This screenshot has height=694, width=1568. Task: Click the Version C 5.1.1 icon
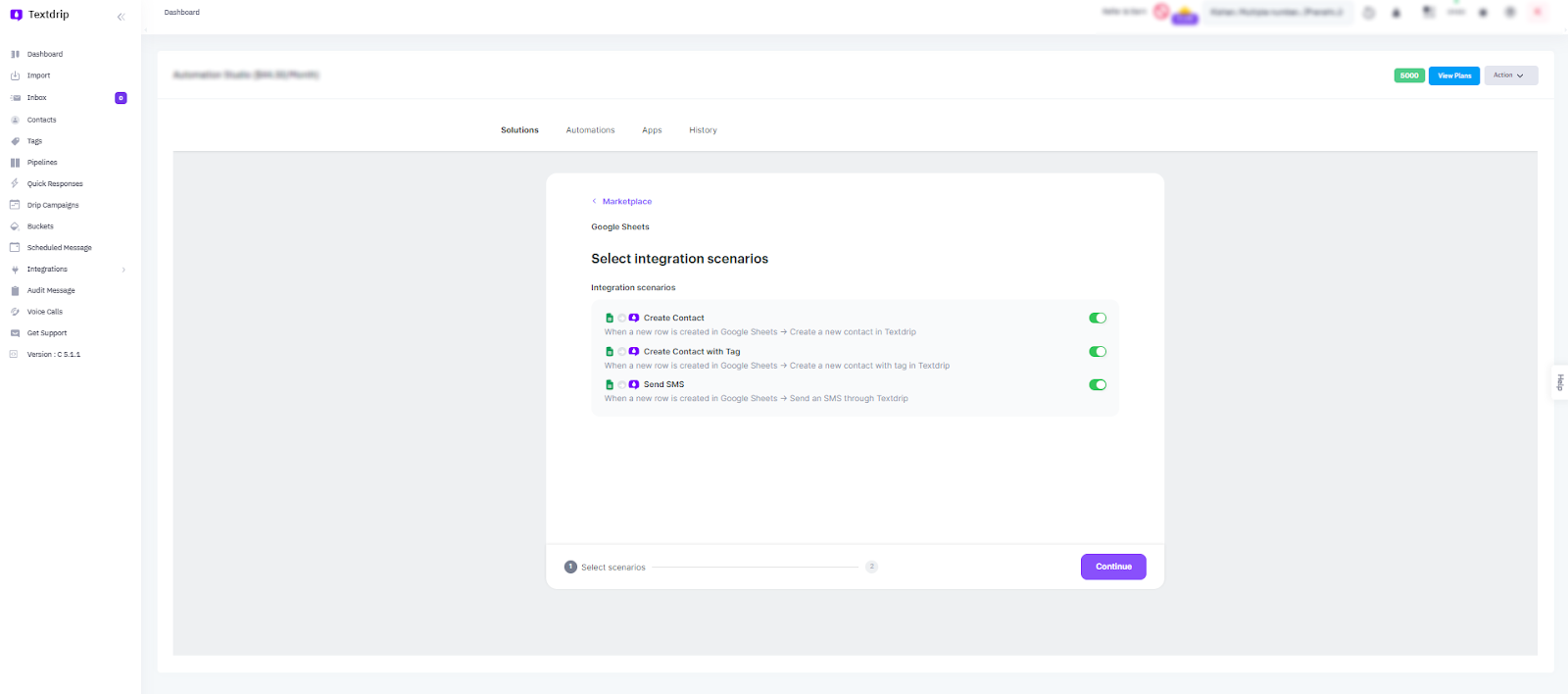(x=14, y=354)
